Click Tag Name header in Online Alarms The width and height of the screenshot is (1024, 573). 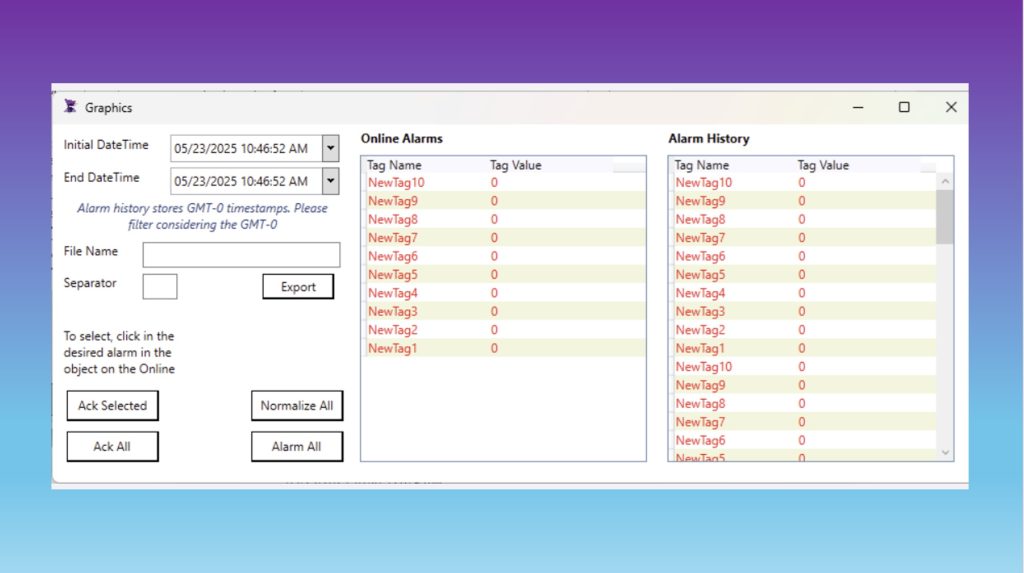click(x=394, y=165)
